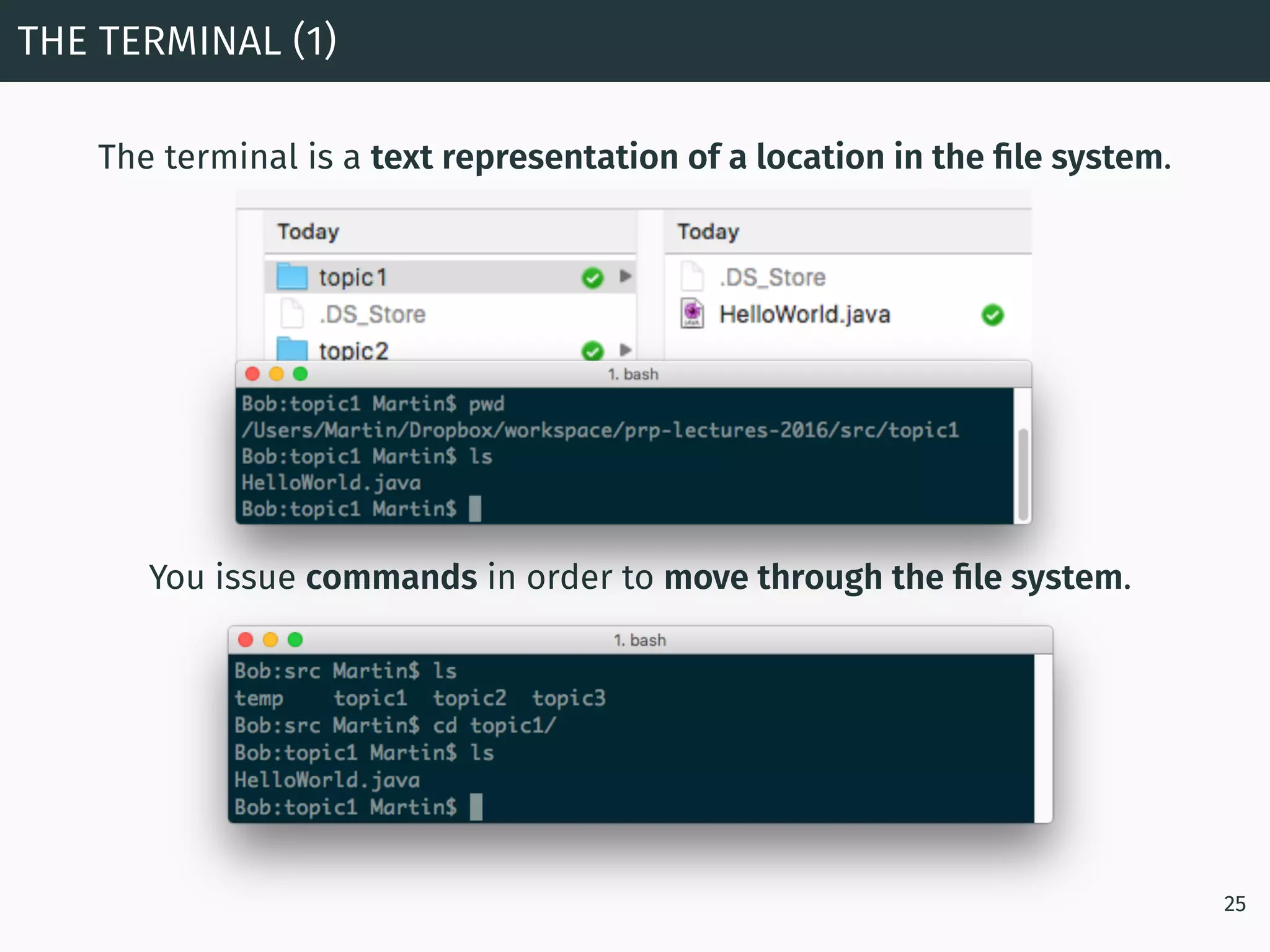Click green sync checkmark on topic1 row

[592, 278]
